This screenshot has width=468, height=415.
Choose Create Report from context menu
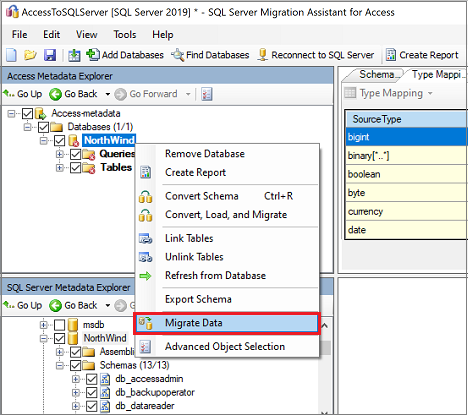coord(227,172)
